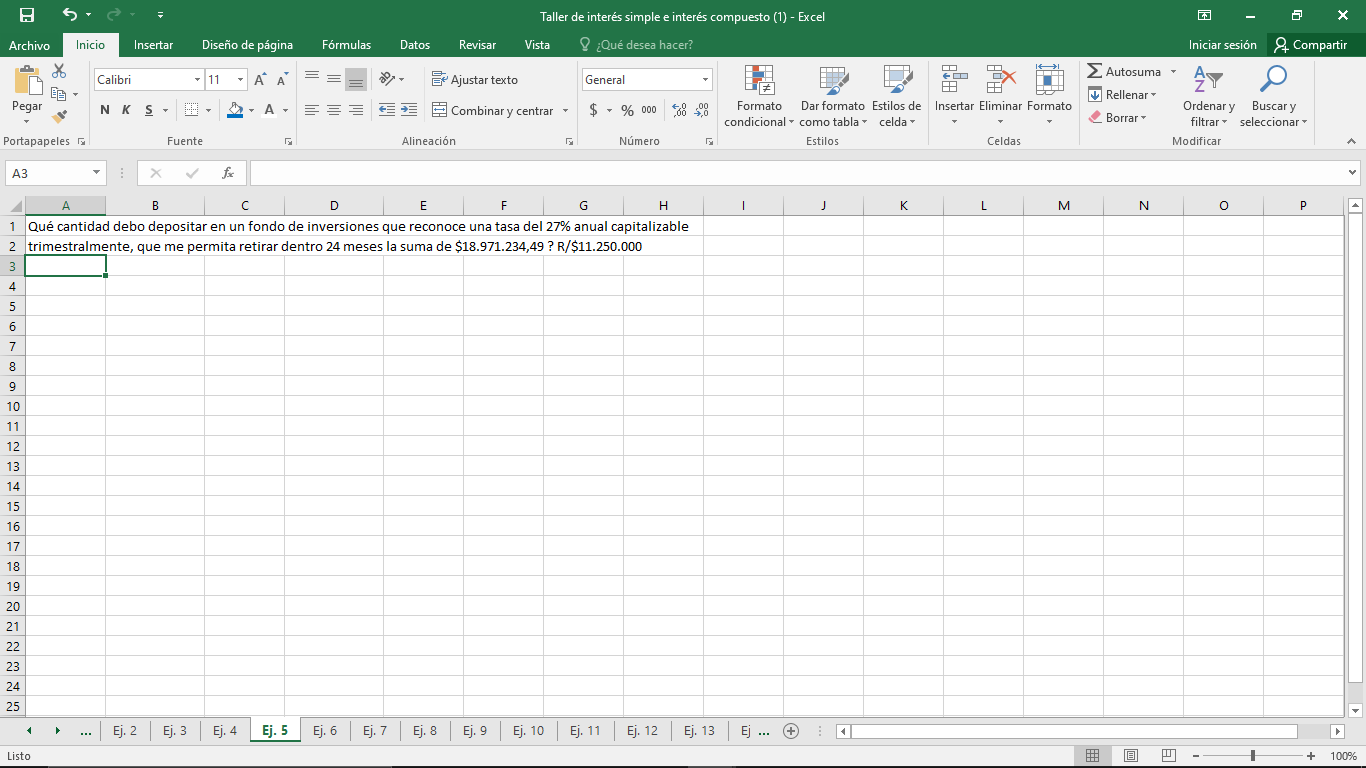Toggle italic formatting with the K icon

(124, 110)
